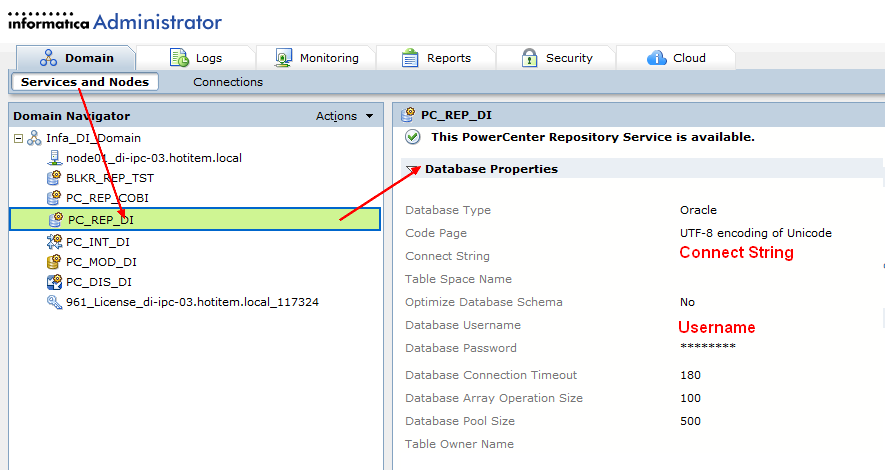Viewport: 885px width, 470px height.
Task: Open the Actions dropdown menu
Action: pos(344,116)
